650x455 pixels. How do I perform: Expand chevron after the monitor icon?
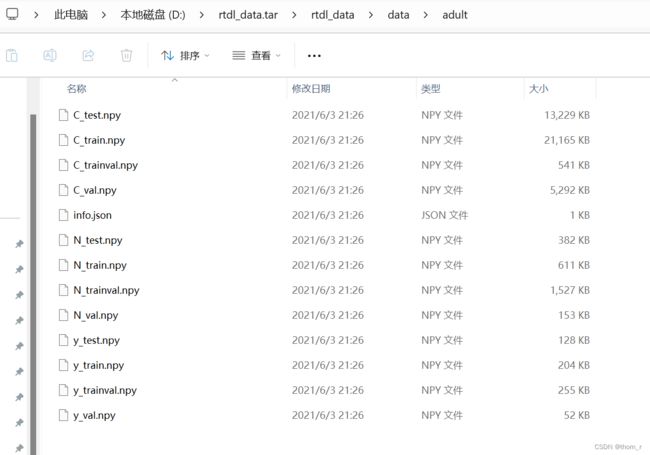point(36,15)
